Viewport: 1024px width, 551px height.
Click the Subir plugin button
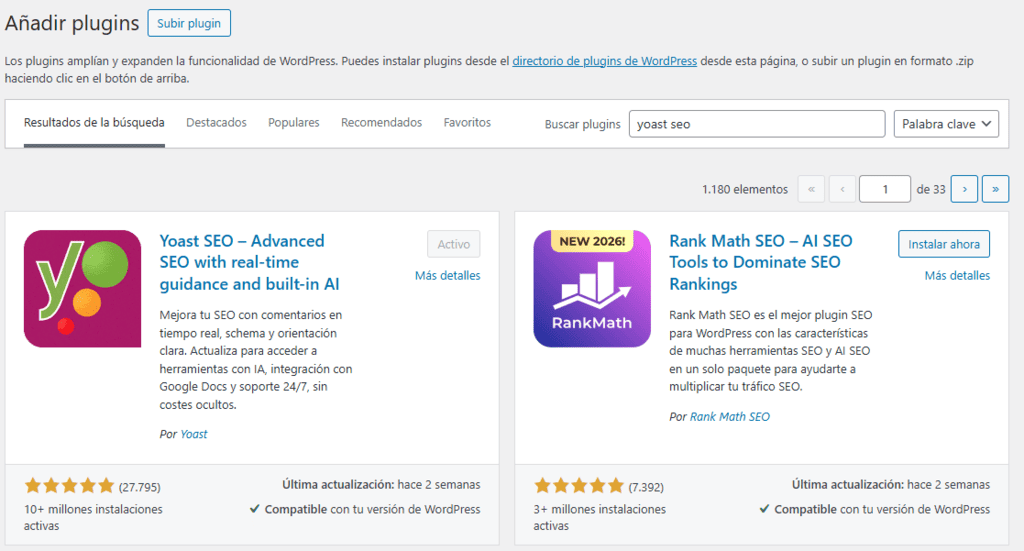tap(189, 24)
